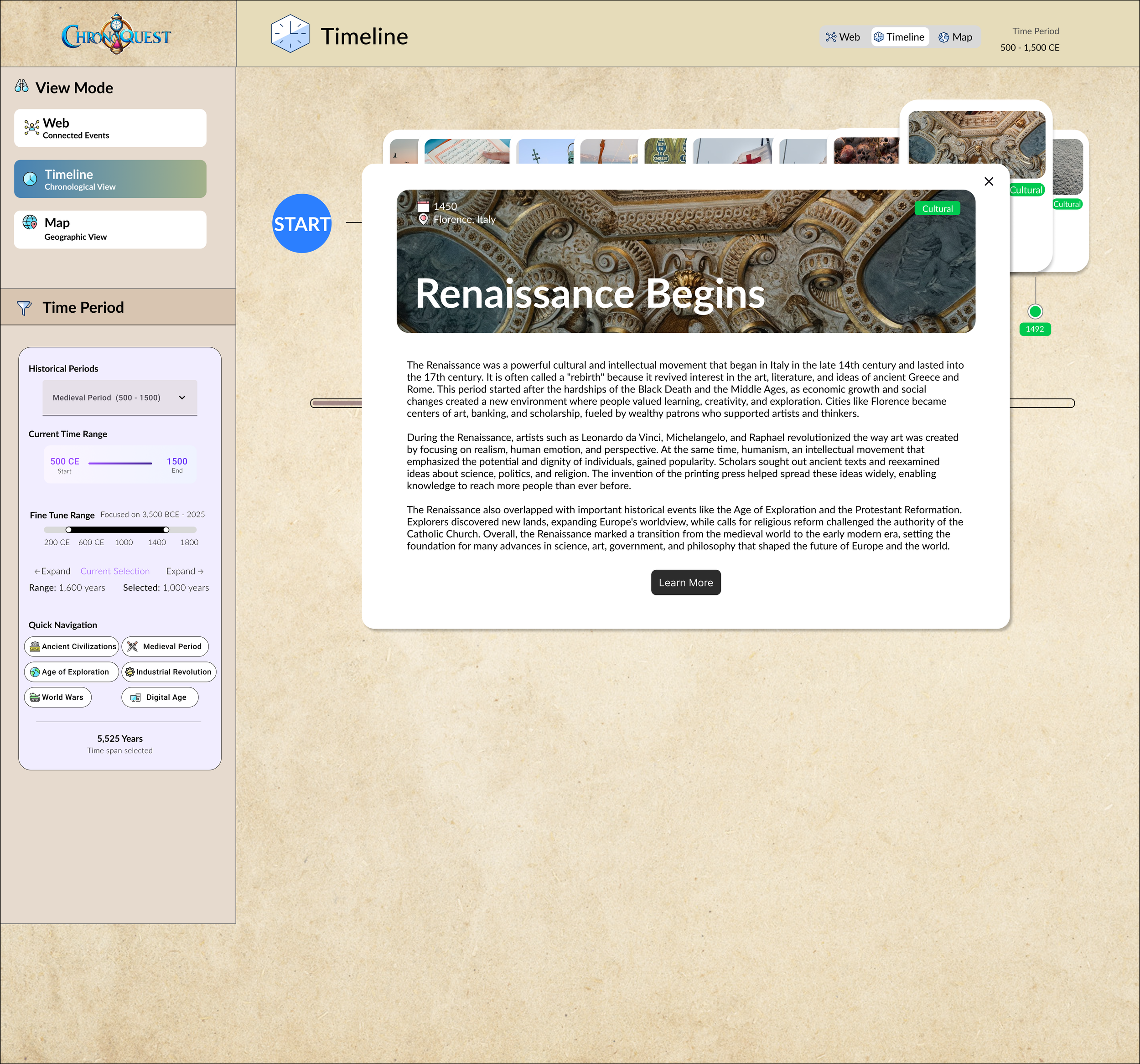Click the Current Selection link
Image resolution: width=1140 pixels, height=1064 pixels.
pos(115,571)
